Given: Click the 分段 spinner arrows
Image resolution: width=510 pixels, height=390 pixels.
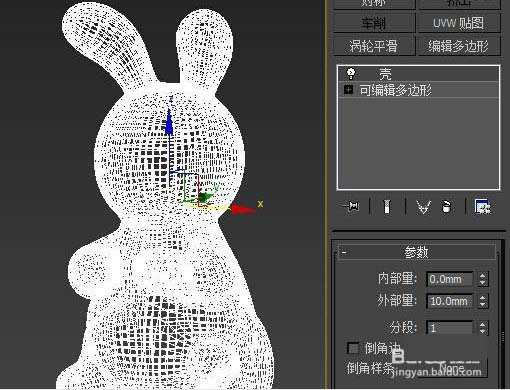Looking at the screenshot, I should coord(482,328).
